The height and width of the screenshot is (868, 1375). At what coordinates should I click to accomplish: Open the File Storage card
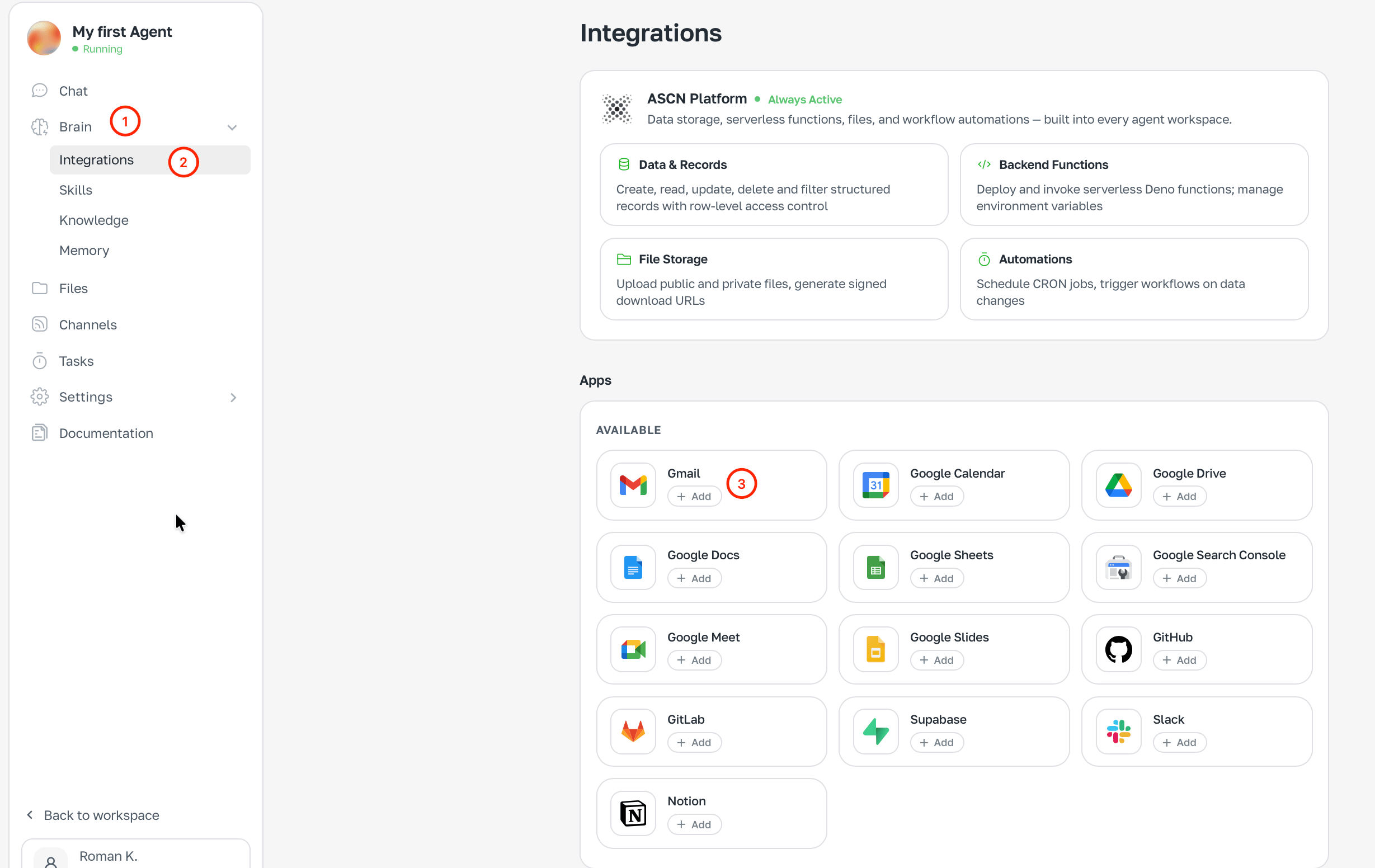pos(774,279)
